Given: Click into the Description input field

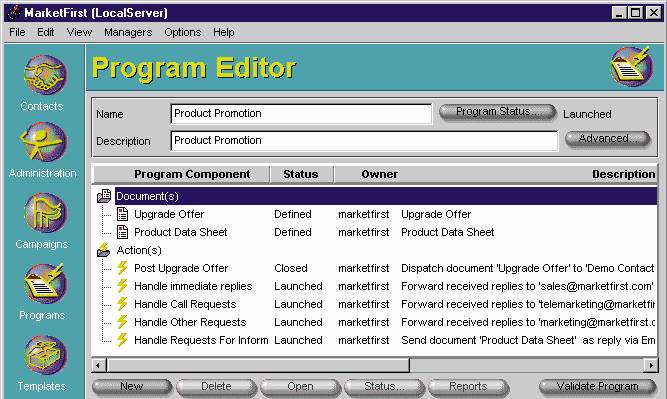Looking at the screenshot, I should point(364,140).
